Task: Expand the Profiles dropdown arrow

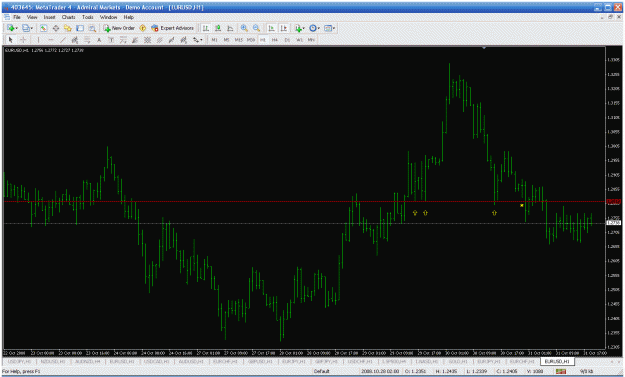Action: (31, 28)
